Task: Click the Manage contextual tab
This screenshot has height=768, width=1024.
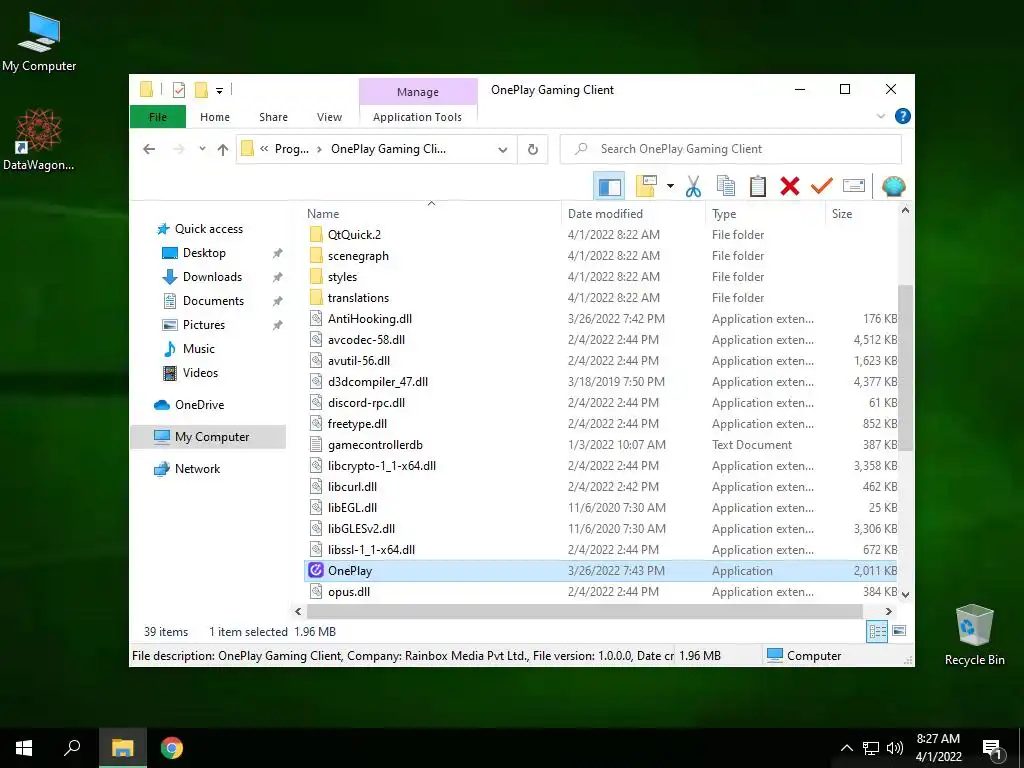Action: tap(418, 92)
